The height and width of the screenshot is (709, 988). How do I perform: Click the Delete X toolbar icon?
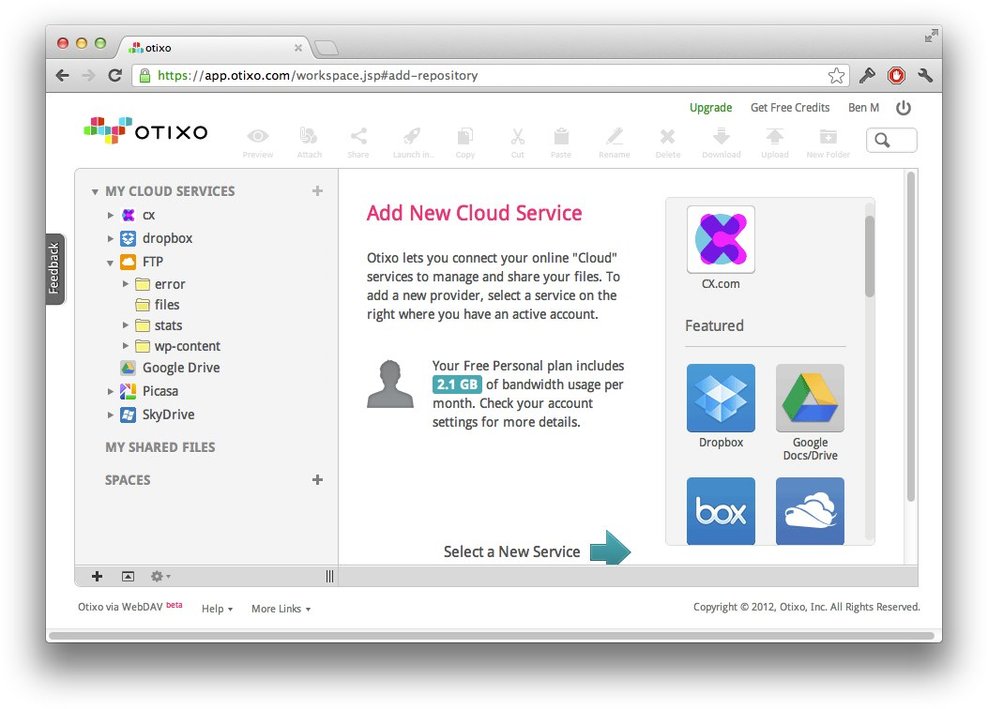pyautogui.click(x=667, y=136)
